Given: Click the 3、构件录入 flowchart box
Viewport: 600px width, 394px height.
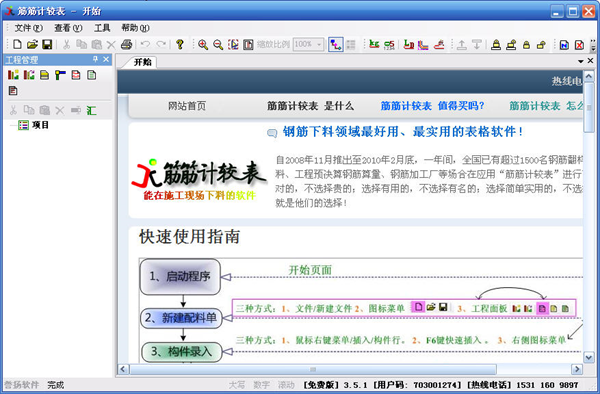Looking at the screenshot, I should 182,352.
